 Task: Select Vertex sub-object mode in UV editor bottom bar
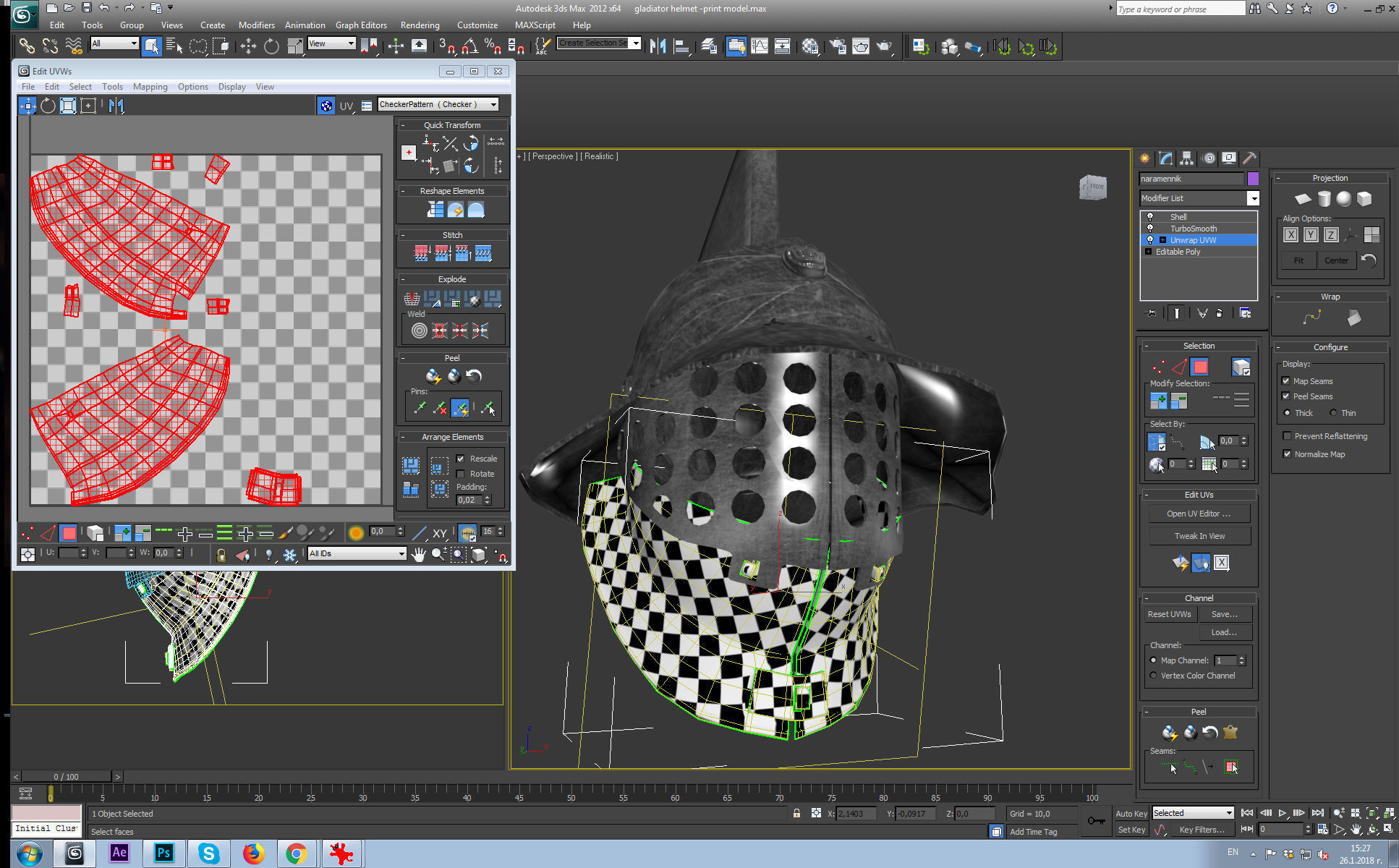(x=27, y=534)
